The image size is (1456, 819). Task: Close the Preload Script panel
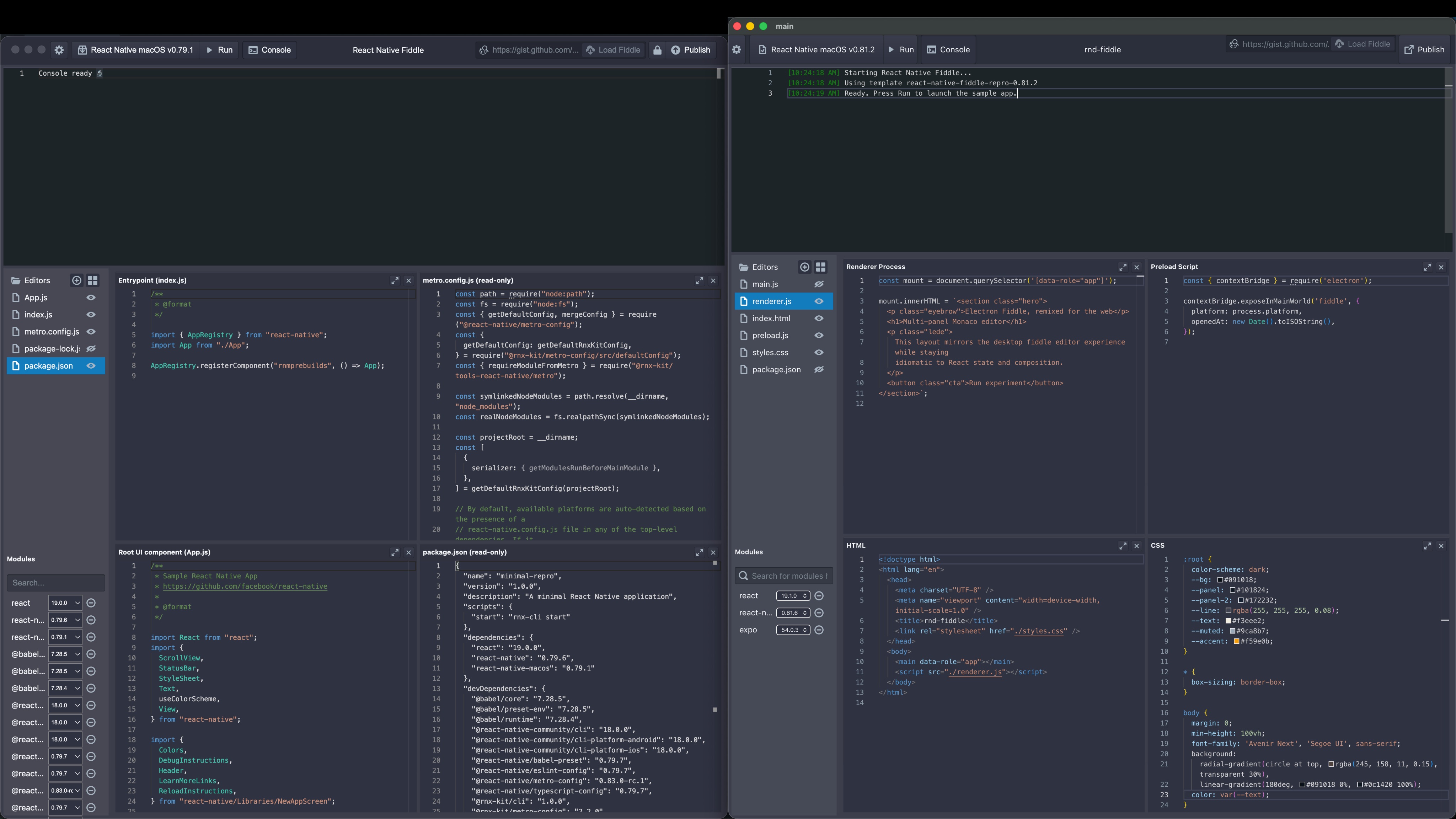pyautogui.click(x=1441, y=267)
